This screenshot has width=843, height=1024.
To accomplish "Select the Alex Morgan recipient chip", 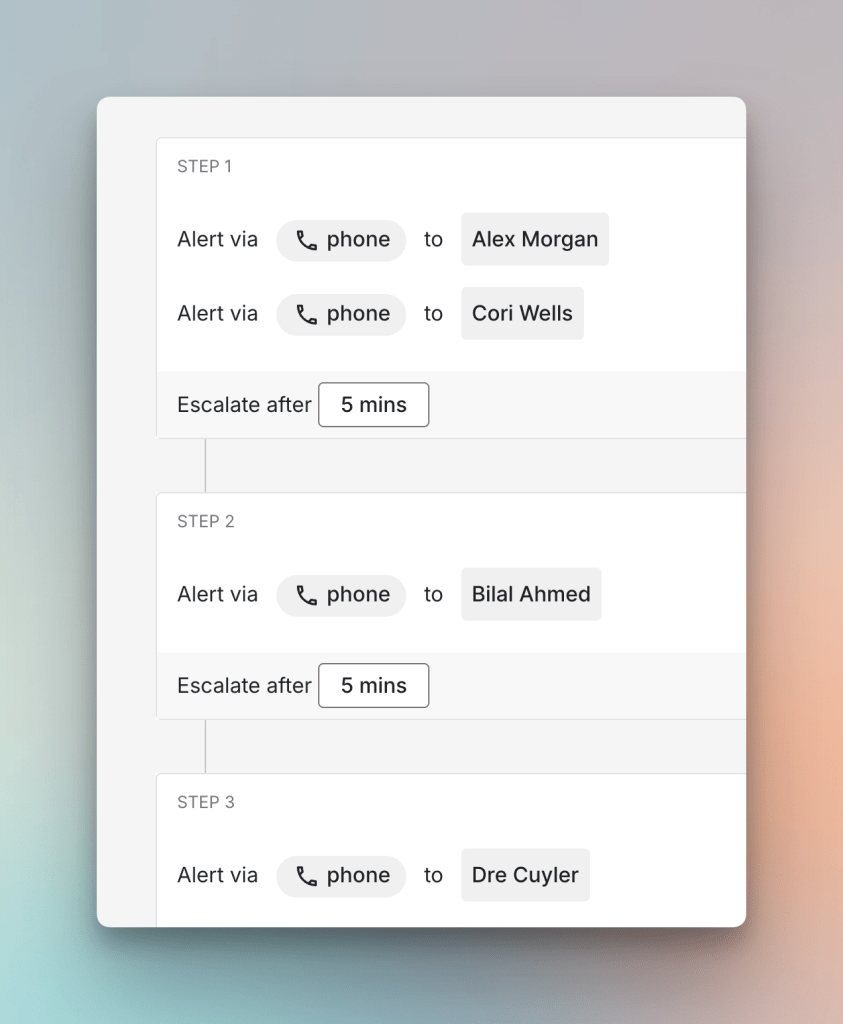I will click(x=535, y=239).
